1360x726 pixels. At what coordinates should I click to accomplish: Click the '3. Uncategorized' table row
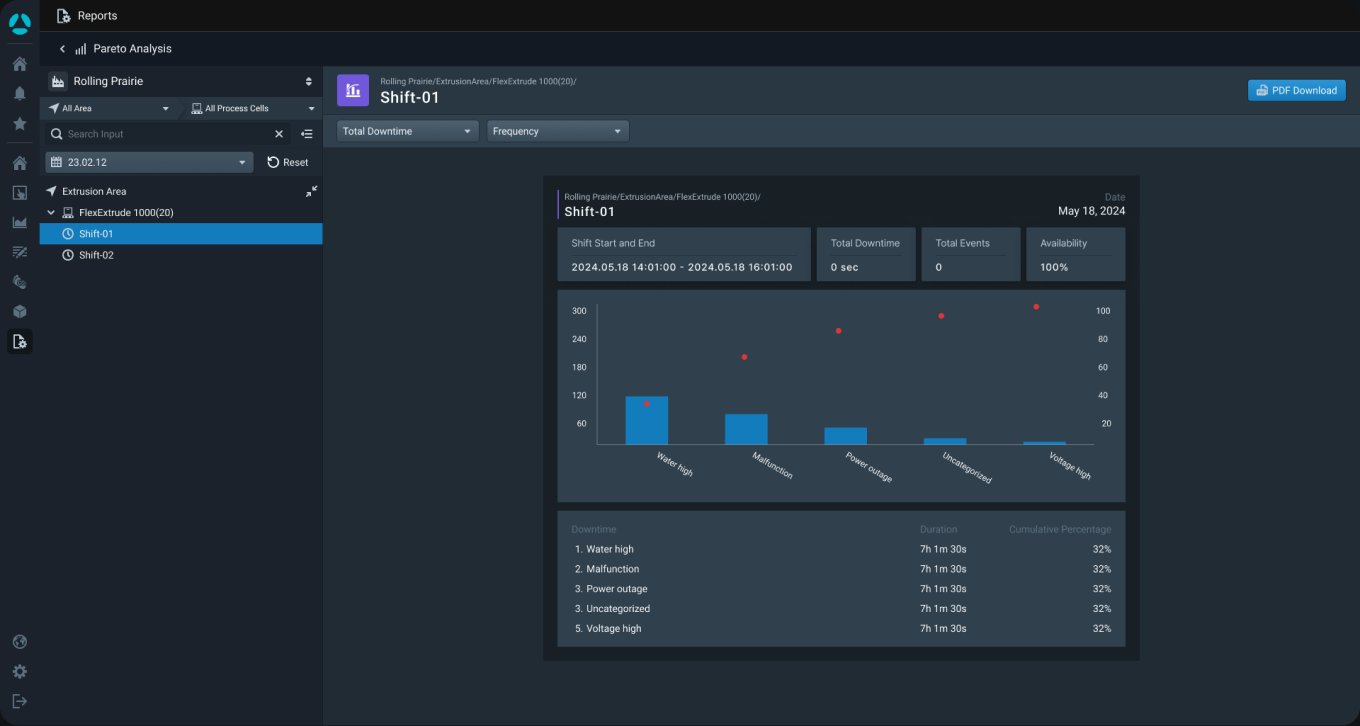pyautogui.click(x=841, y=609)
